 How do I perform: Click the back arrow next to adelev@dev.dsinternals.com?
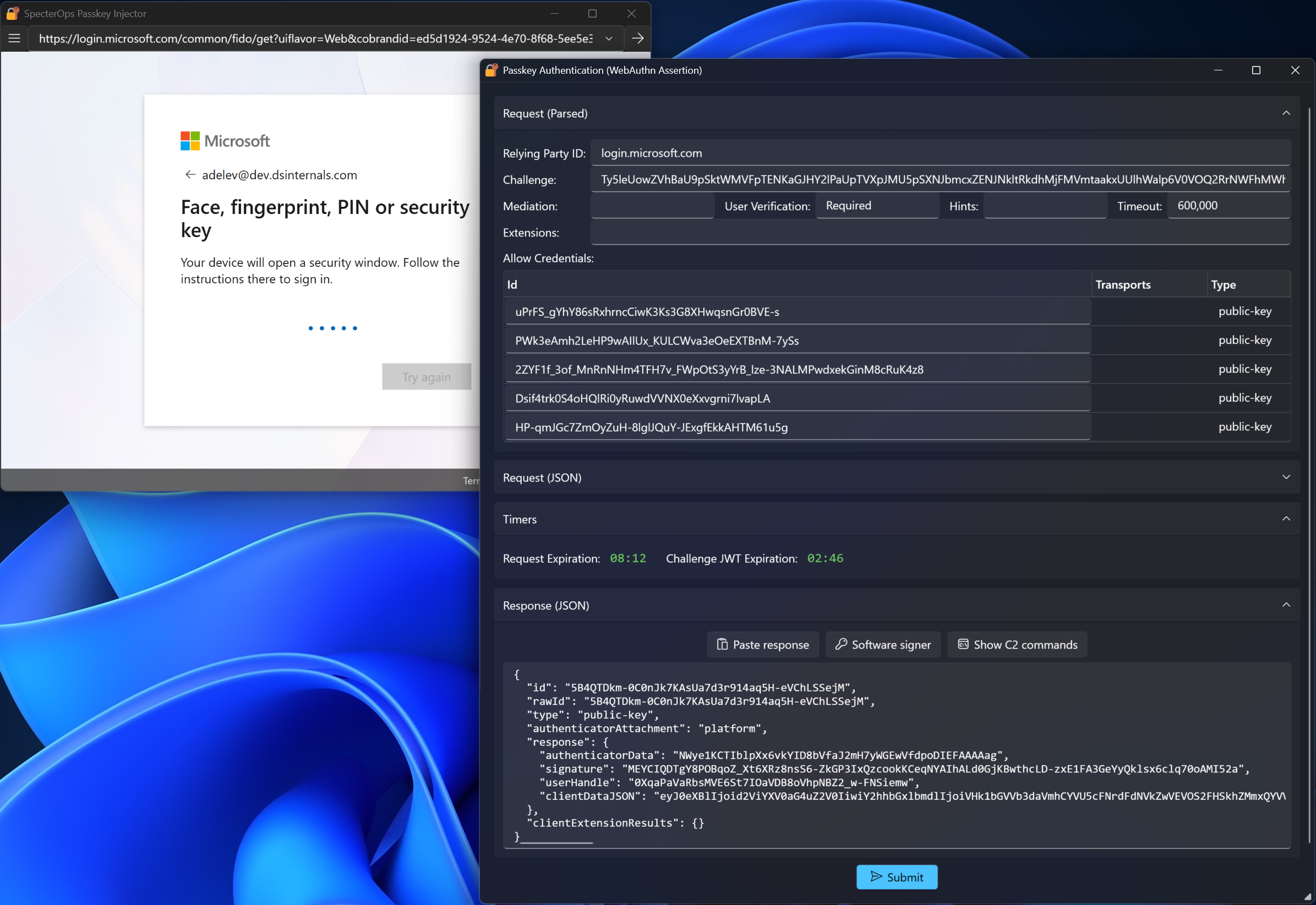point(190,174)
